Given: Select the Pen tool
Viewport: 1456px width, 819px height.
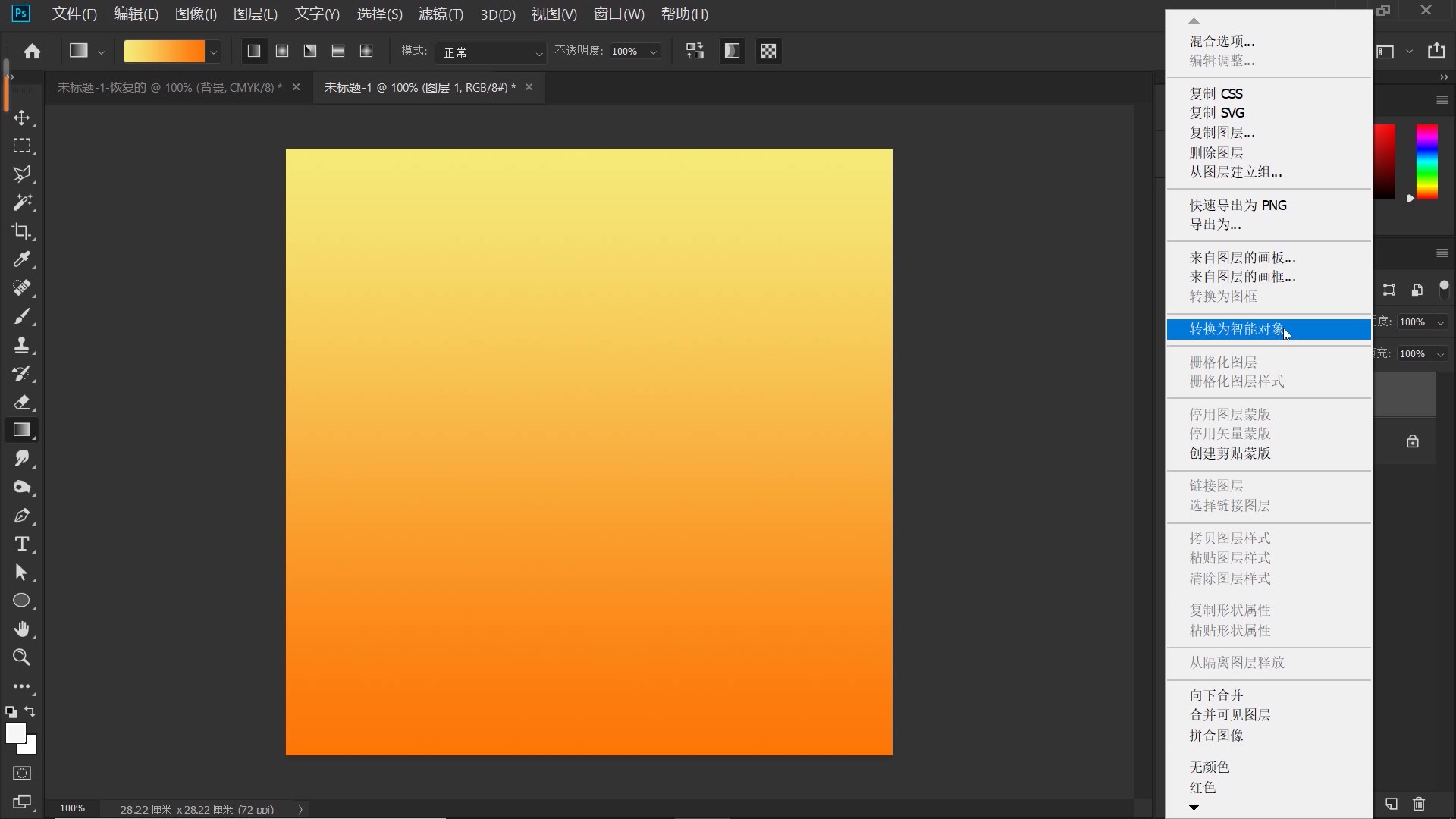Looking at the screenshot, I should (x=22, y=516).
